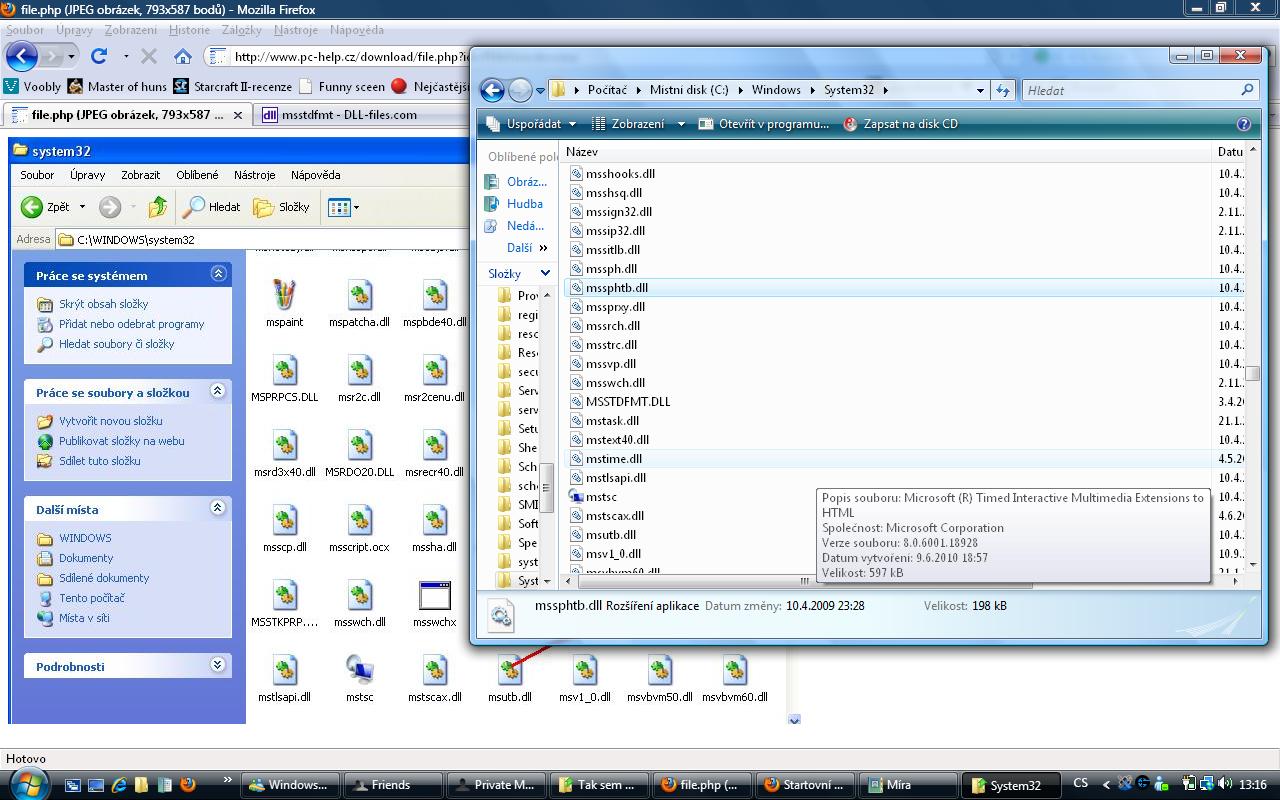This screenshot has height=800, width=1280.
Task: Launch Firefox from quick launch bar
Action: point(187,785)
